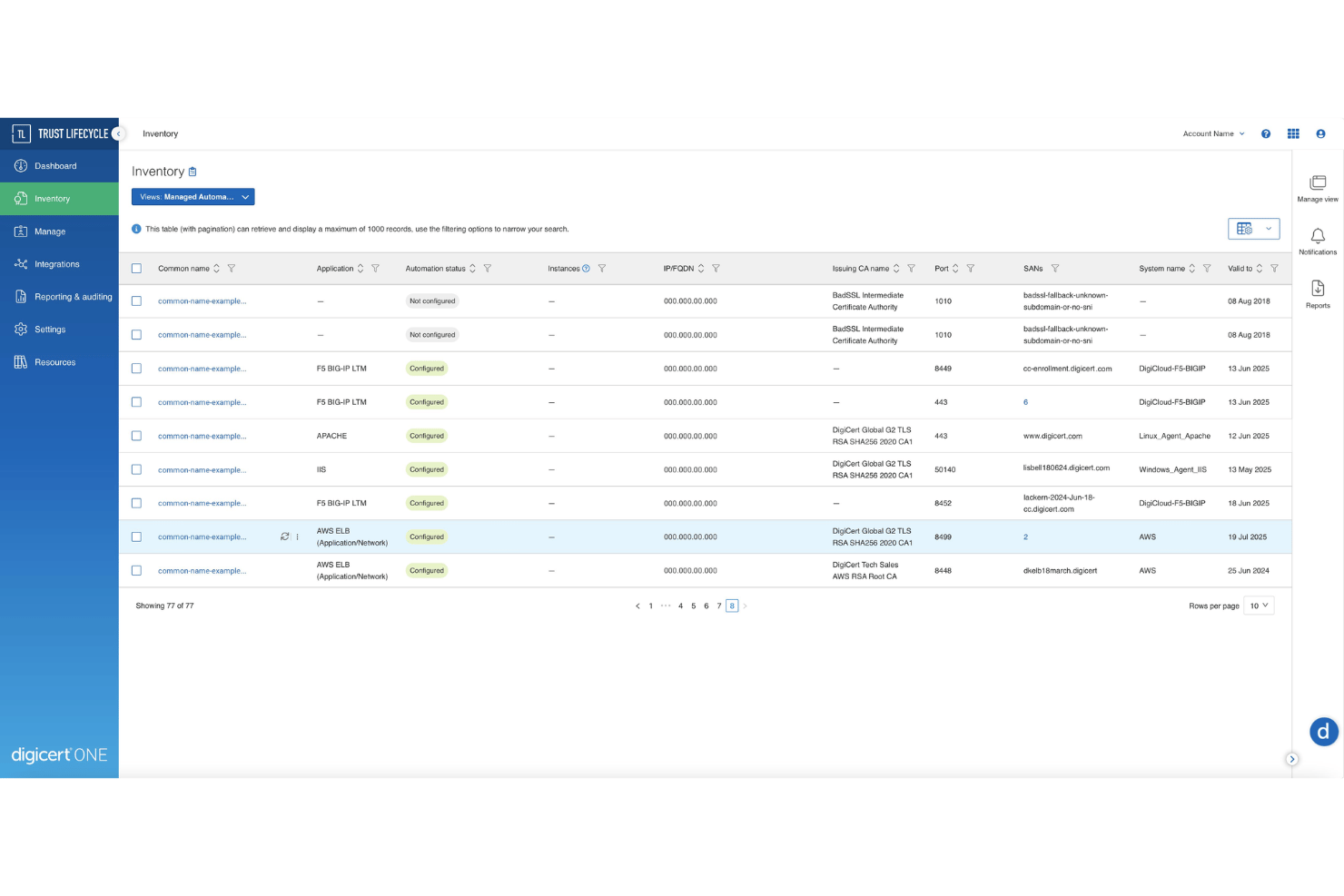
Task: Open Integrations section
Action: 59,264
